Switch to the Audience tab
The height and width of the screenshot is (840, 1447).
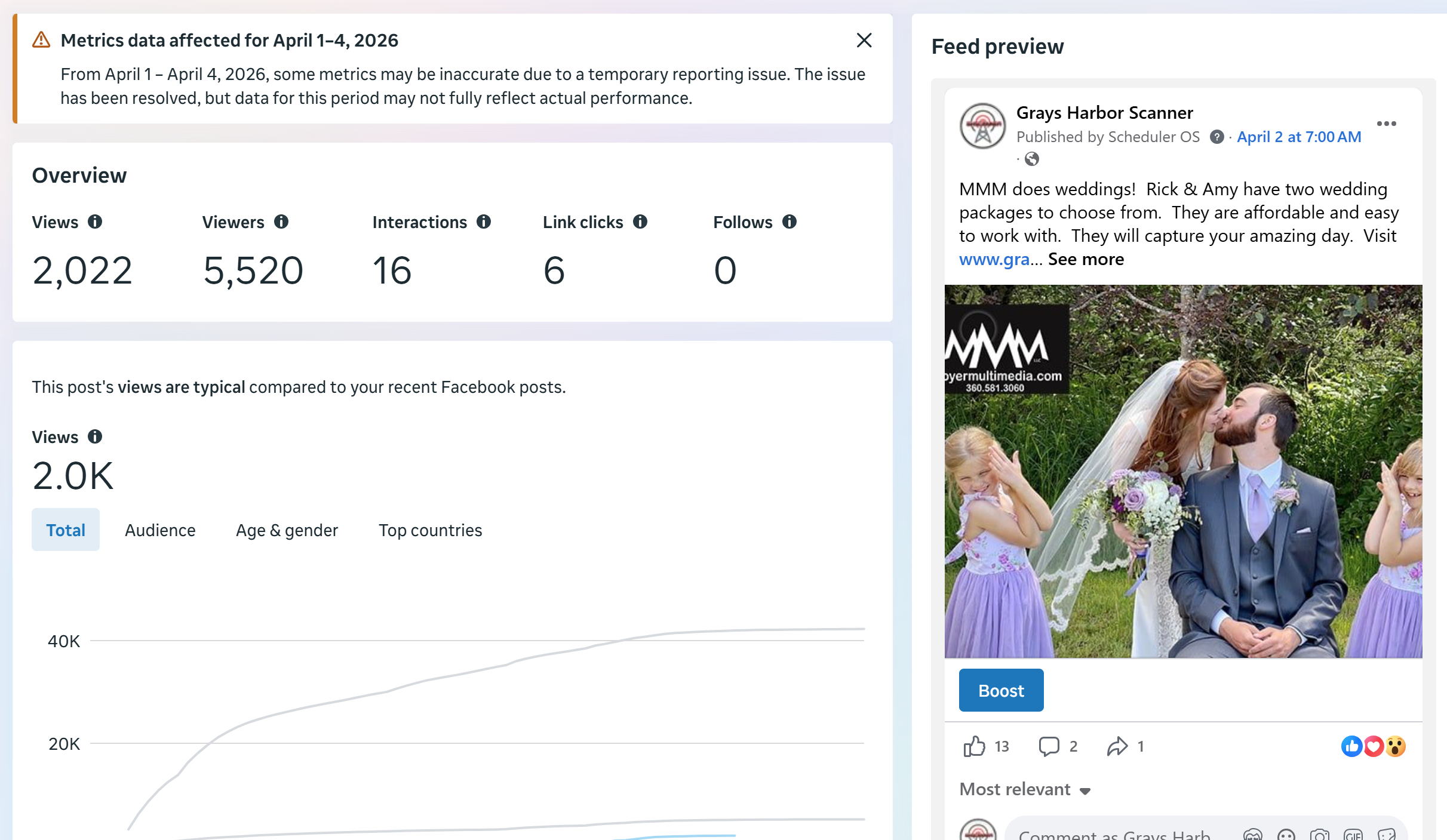click(160, 530)
